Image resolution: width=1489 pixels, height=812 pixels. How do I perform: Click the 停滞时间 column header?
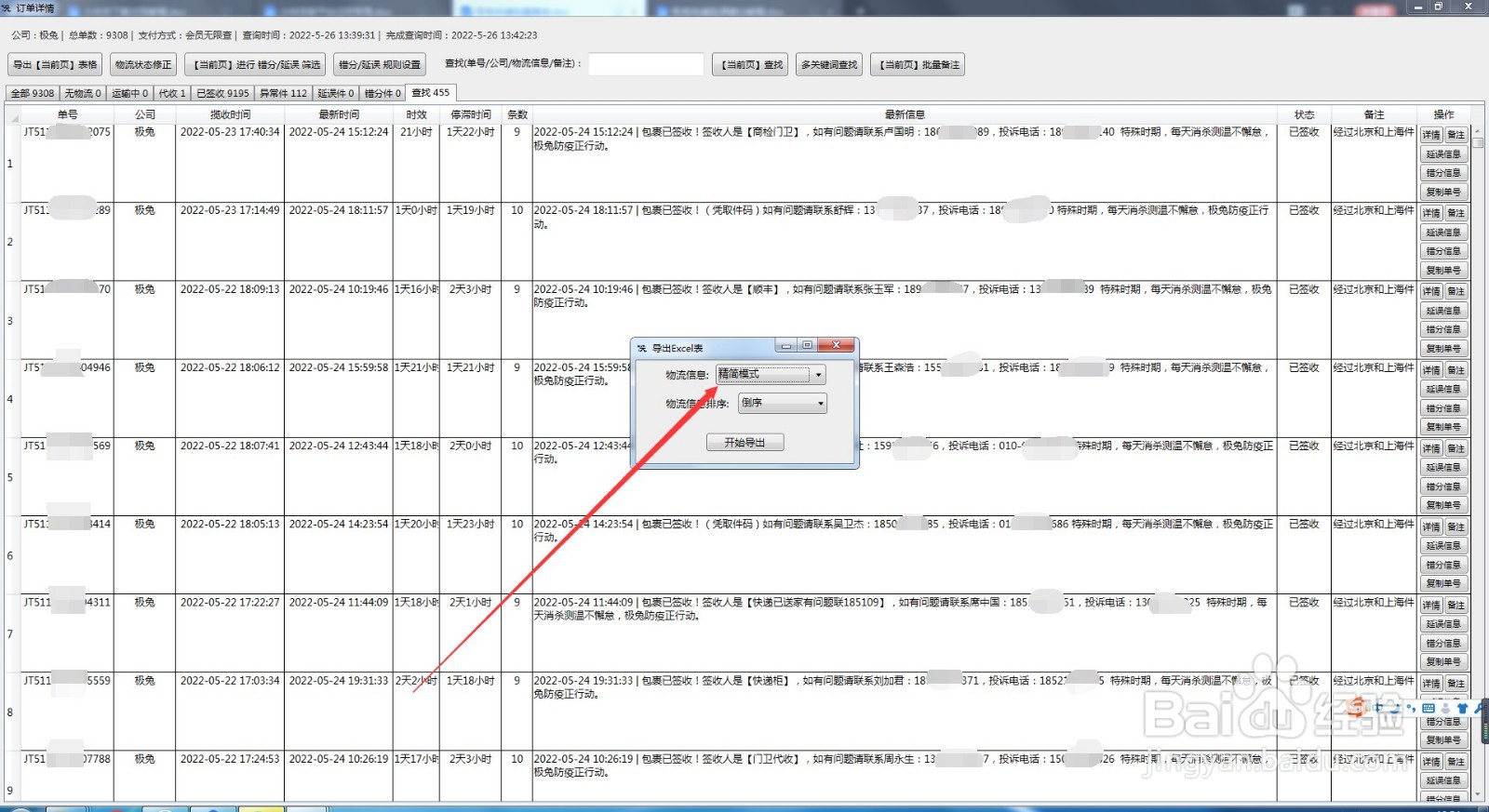click(x=470, y=115)
